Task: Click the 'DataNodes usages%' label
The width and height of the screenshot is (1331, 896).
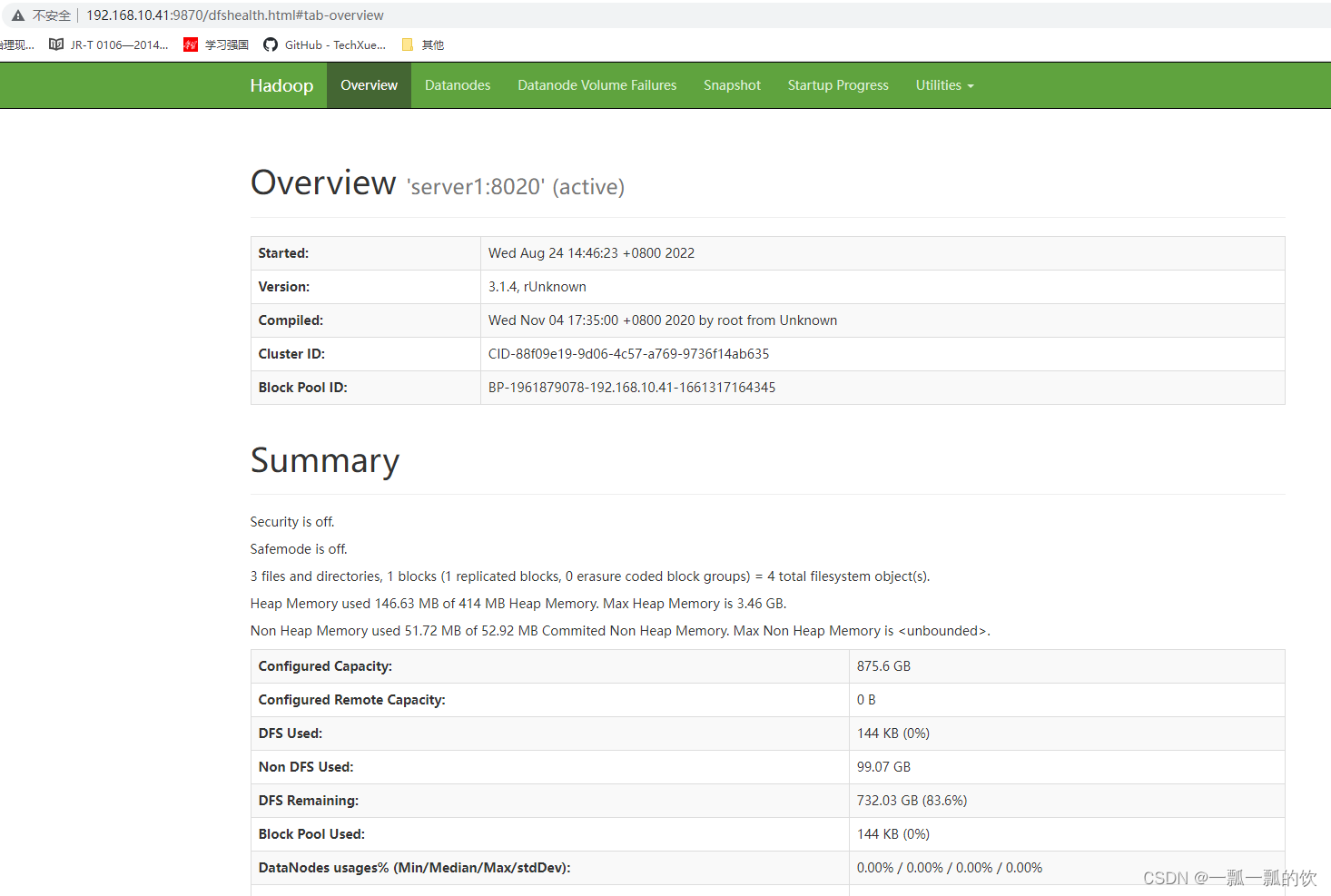Action: [x=414, y=868]
